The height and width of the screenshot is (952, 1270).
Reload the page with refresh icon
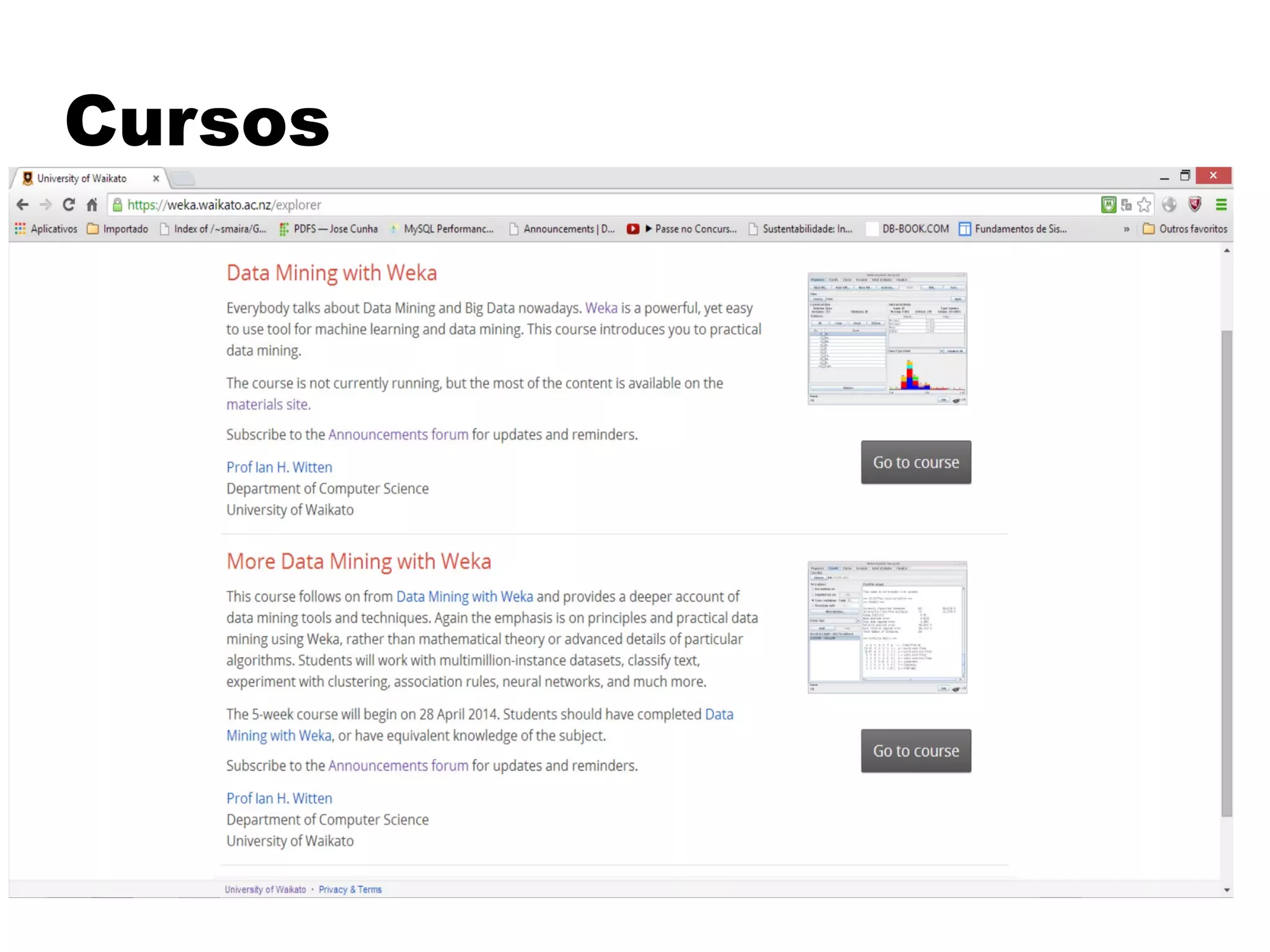[x=69, y=205]
